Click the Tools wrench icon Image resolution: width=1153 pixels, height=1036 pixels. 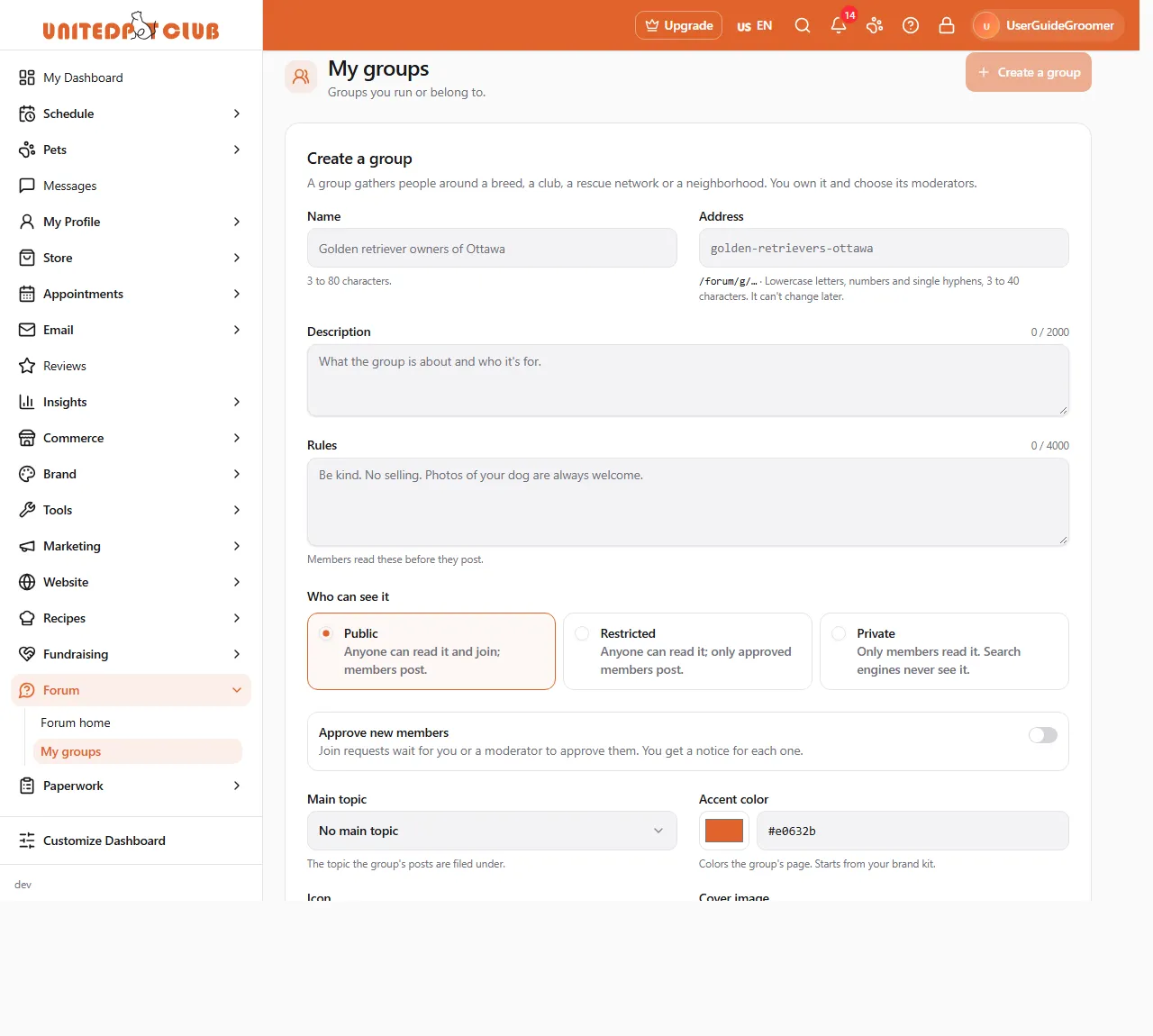pos(27,510)
